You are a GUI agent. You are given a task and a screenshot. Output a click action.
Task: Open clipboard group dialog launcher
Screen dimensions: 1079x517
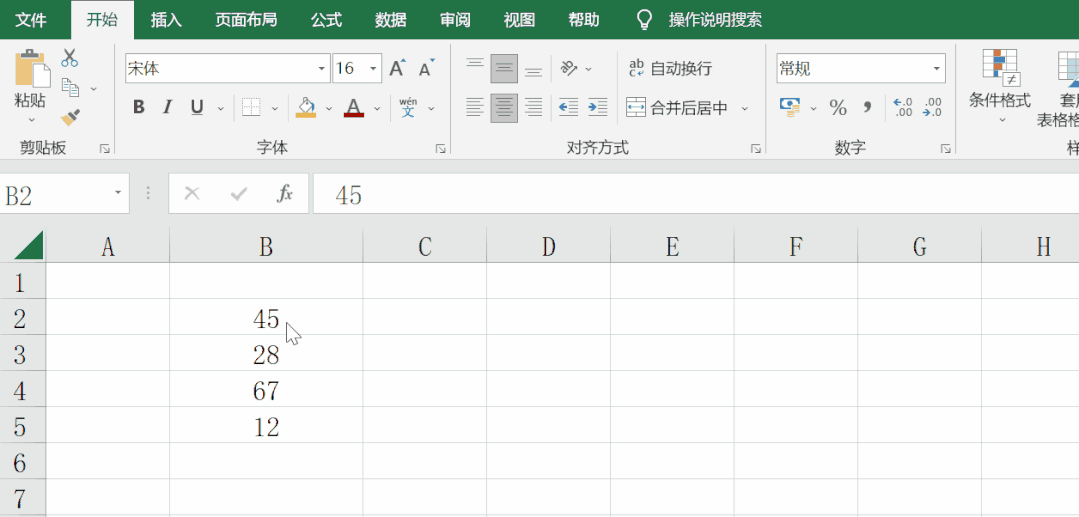point(105,148)
